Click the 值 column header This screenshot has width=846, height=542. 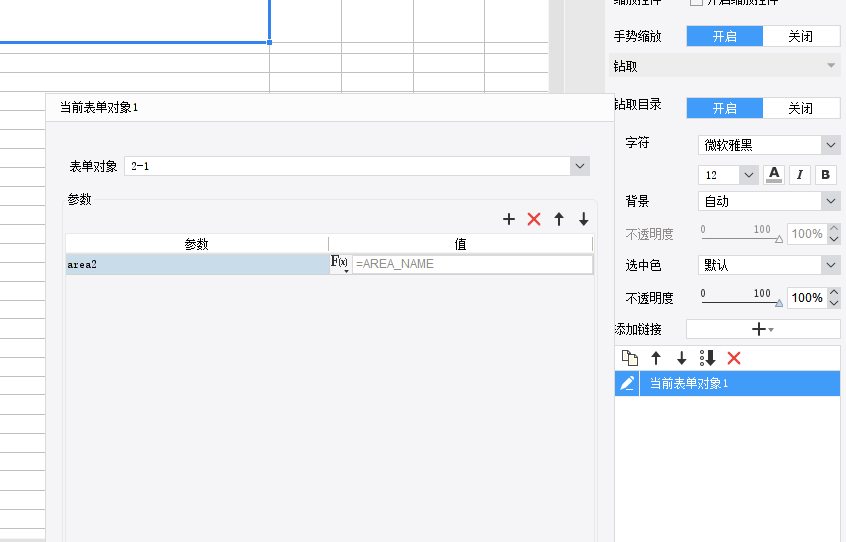(460, 244)
